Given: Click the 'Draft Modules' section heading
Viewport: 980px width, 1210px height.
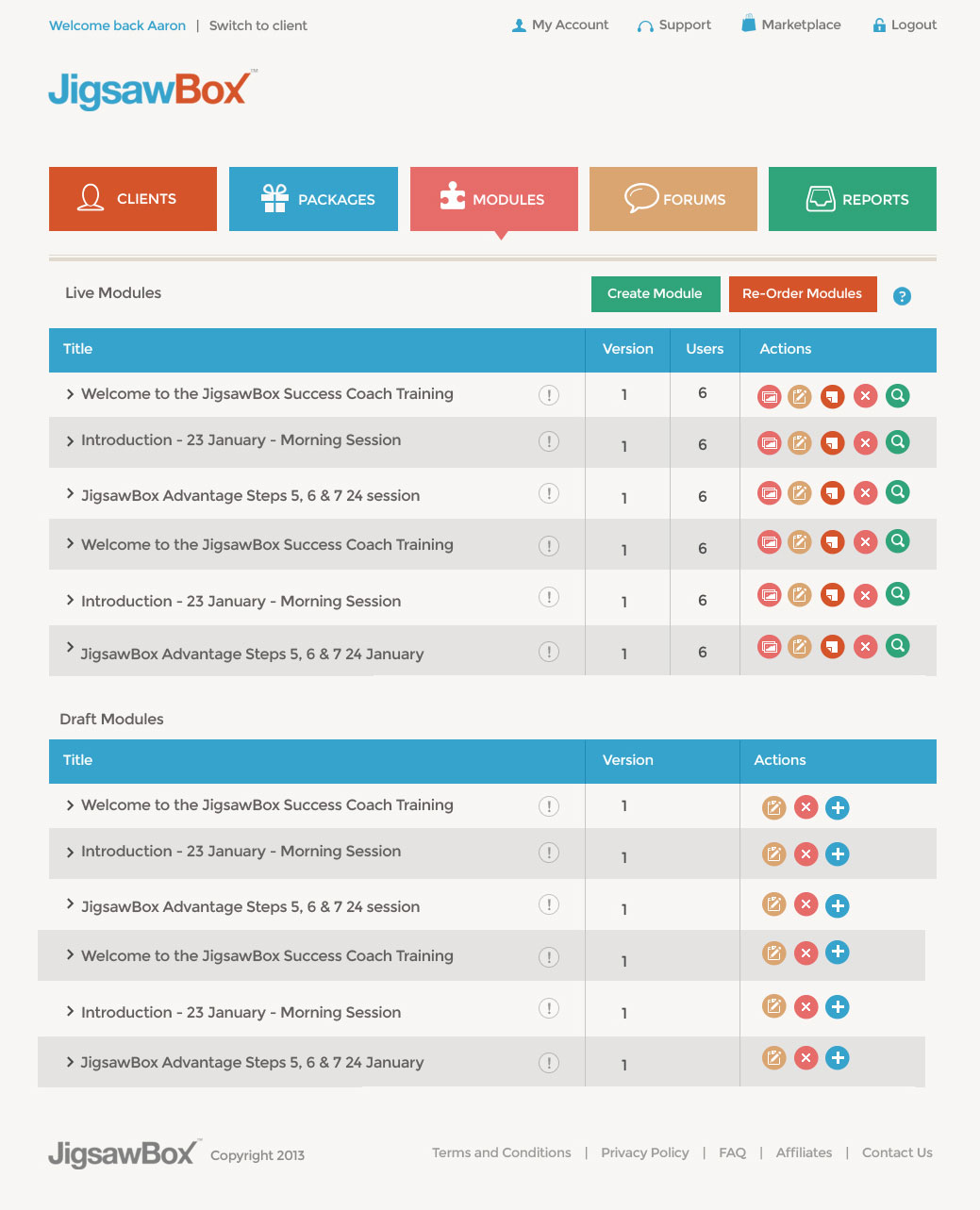Looking at the screenshot, I should (x=112, y=720).
